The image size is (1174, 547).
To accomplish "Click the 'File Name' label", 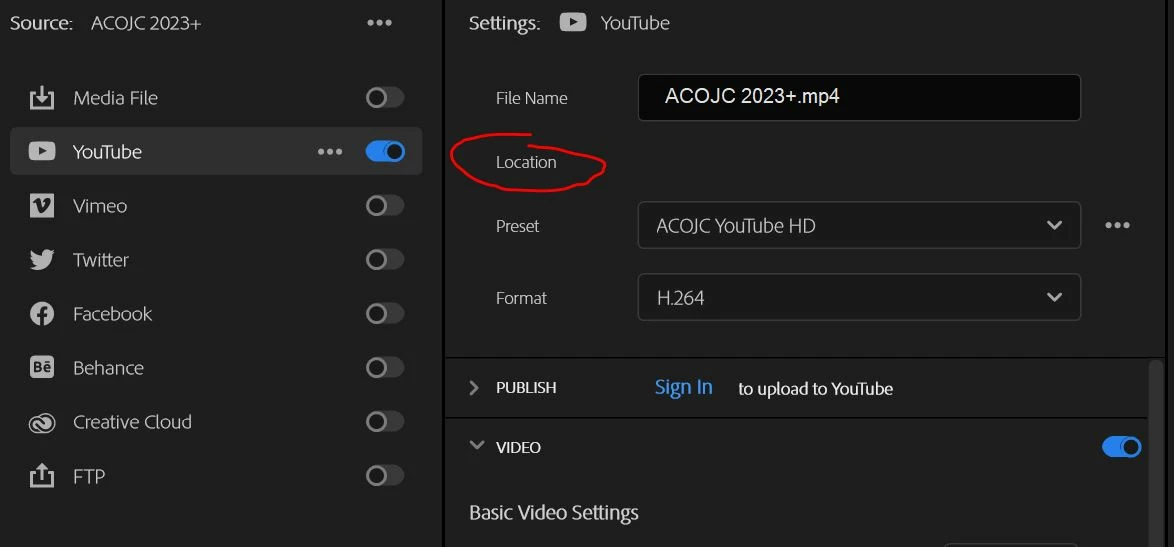I will coord(531,98).
